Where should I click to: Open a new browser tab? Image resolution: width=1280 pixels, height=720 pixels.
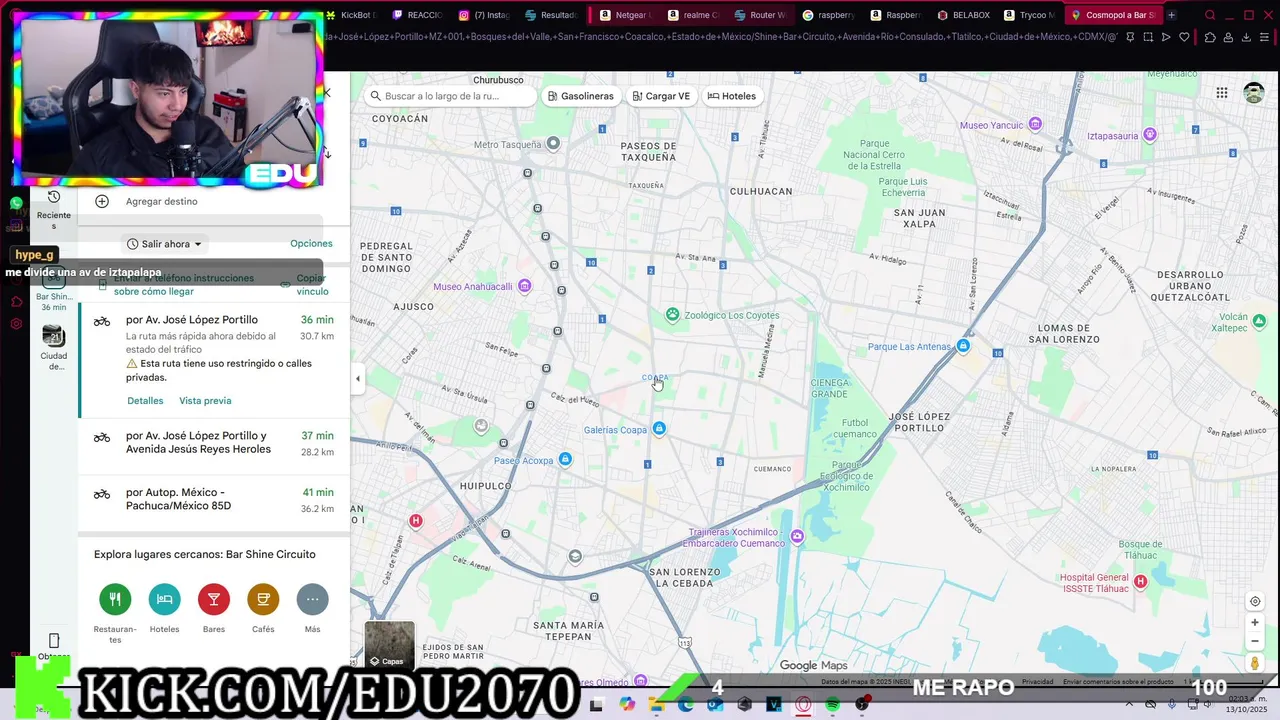point(1172,15)
